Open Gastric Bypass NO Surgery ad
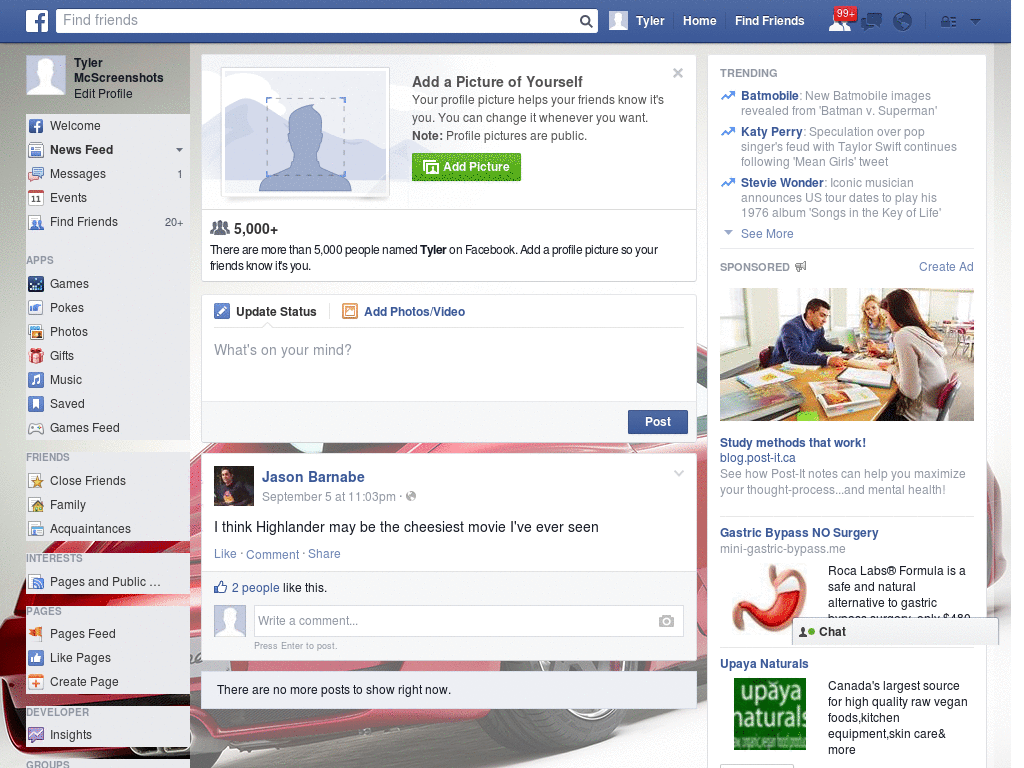The height and width of the screenshot is (768, 1024). point(799,533)
